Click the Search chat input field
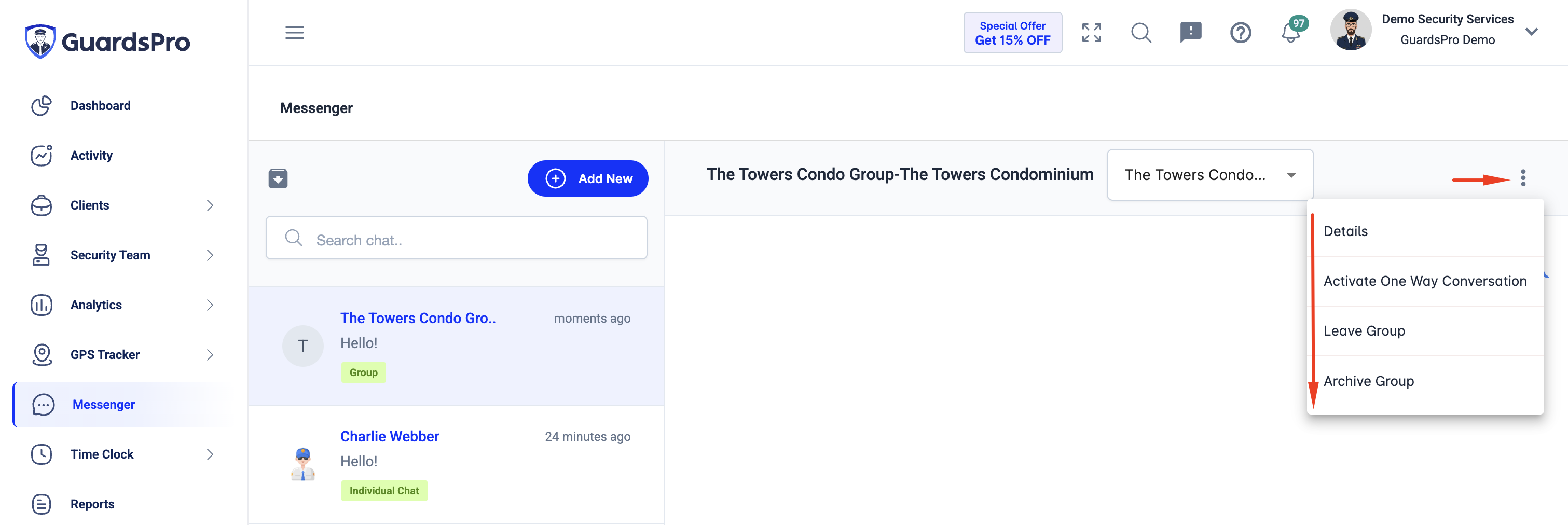1568x525 pixels. [x=456, y=238]
